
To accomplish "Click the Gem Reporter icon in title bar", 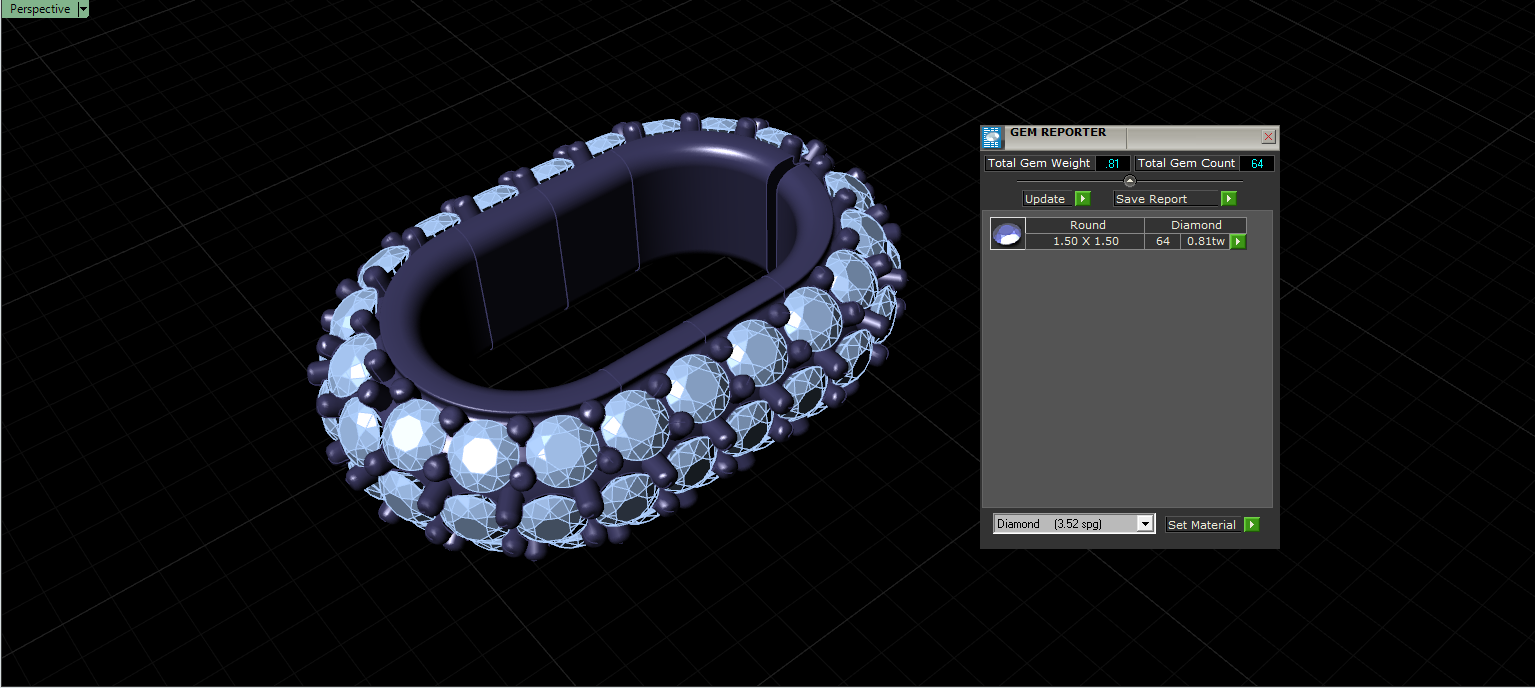I will (x=992, y=138).
